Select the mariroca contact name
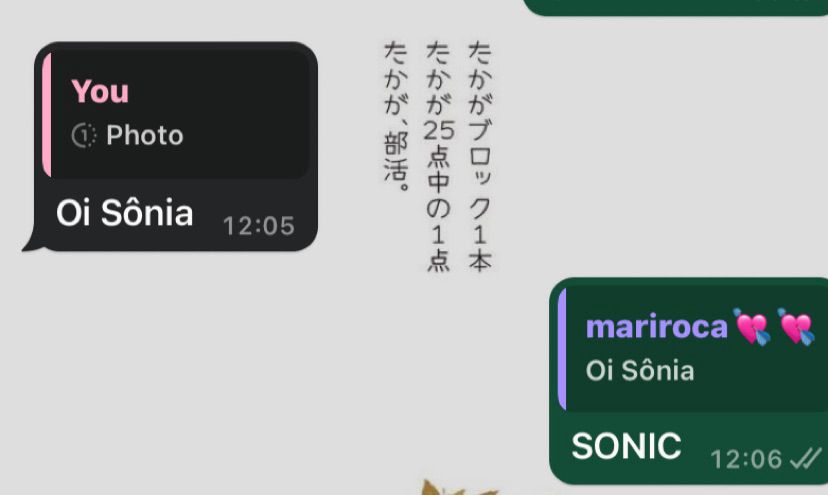Viewport: 828px width, 495px height. point(656,326)
